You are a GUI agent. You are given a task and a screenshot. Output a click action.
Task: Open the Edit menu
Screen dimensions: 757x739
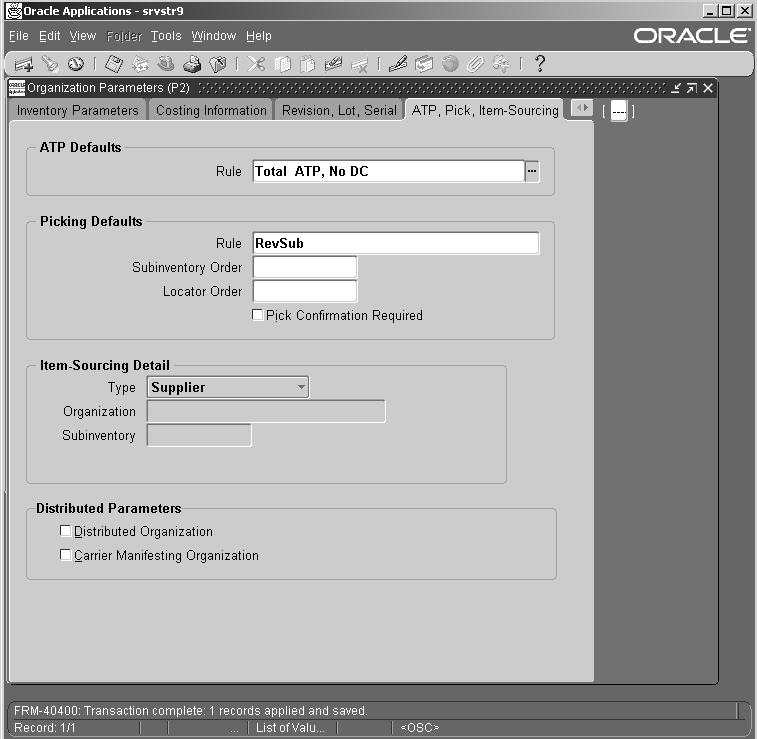[50, 36]
